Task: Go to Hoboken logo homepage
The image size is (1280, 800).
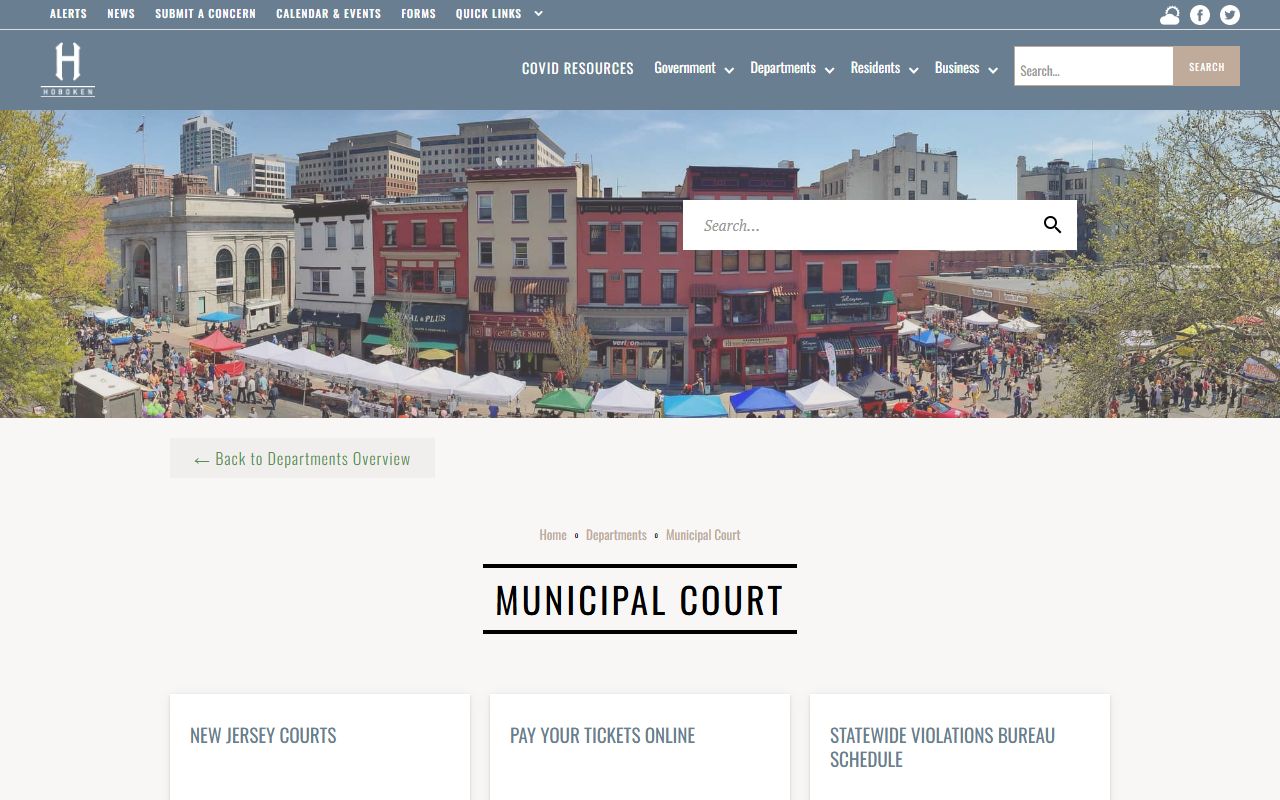Action: (68, 69)
